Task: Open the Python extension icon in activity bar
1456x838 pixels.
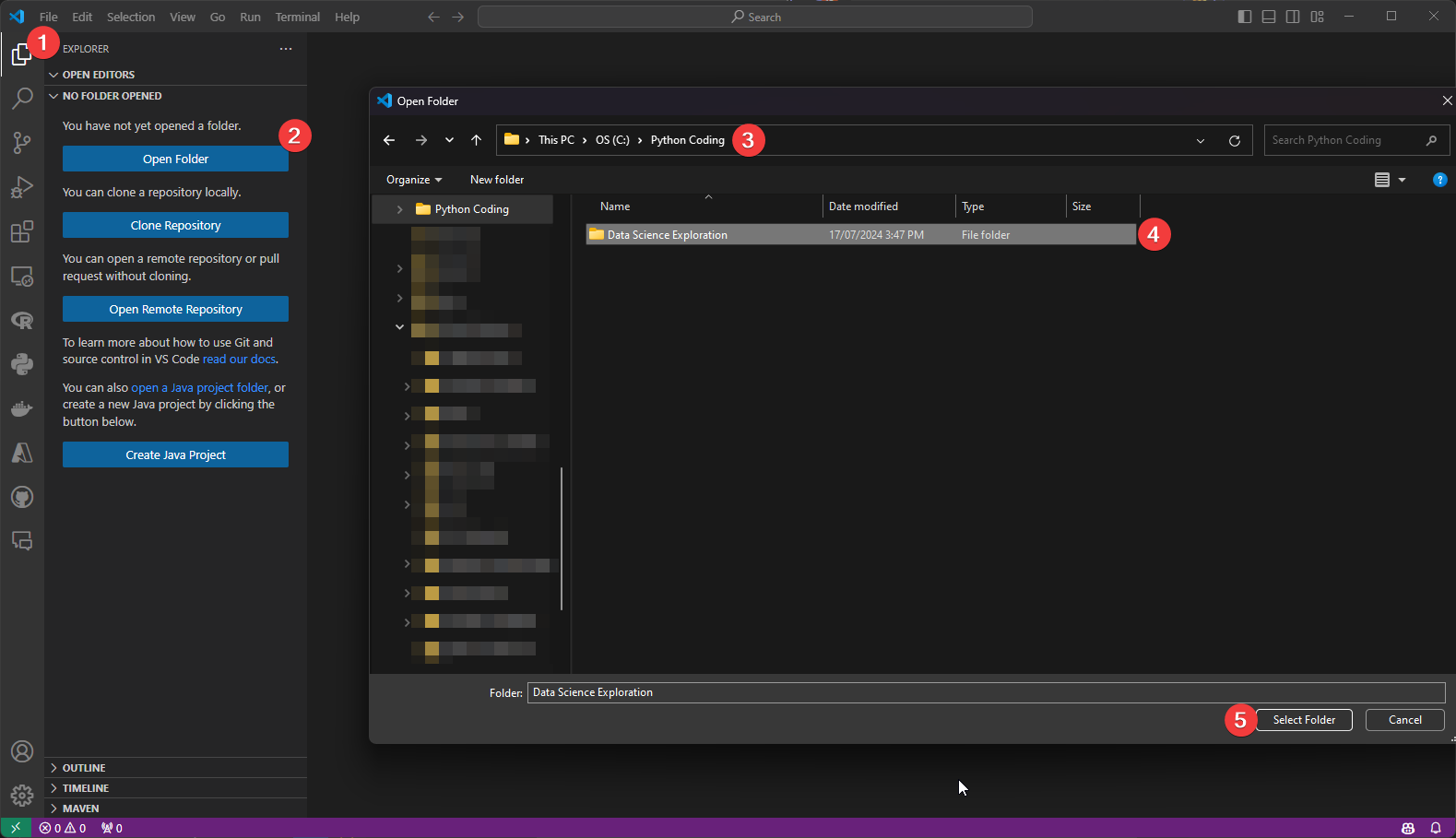Action: pos(22,364)
